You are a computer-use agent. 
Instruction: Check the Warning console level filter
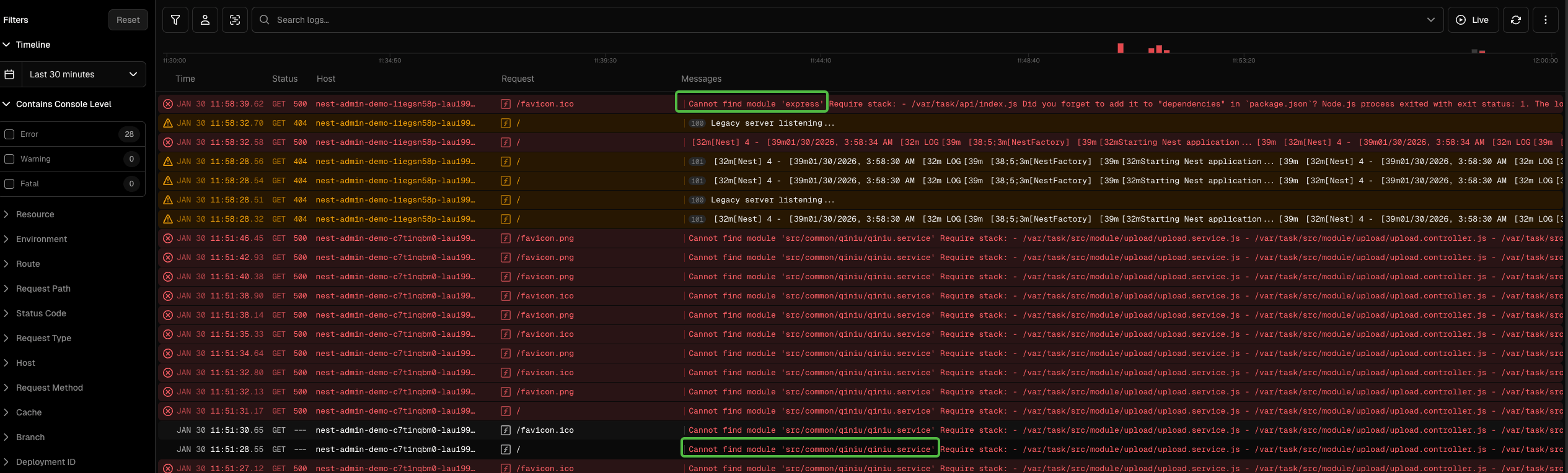[9, 159]
